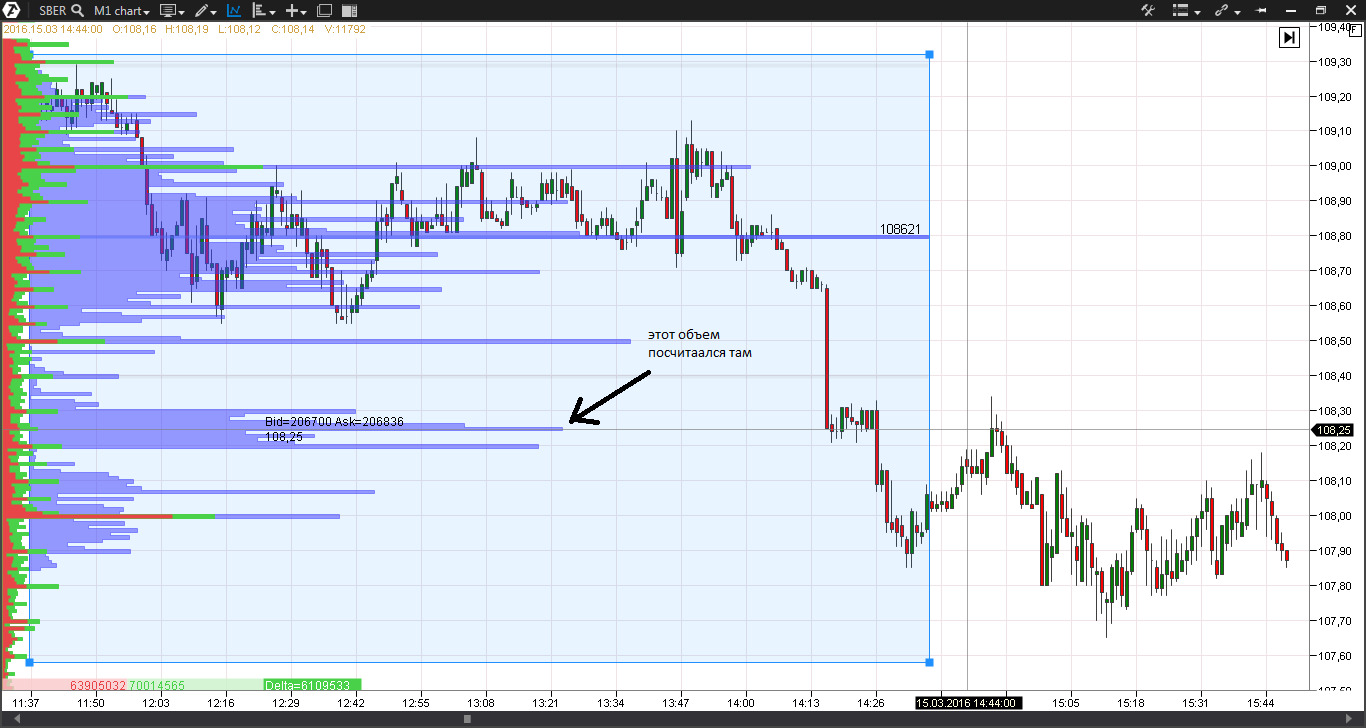Screen dimensions: 1366x728
Task: Expand the link windows dropdown arrow
Action: pos(1237,11)
